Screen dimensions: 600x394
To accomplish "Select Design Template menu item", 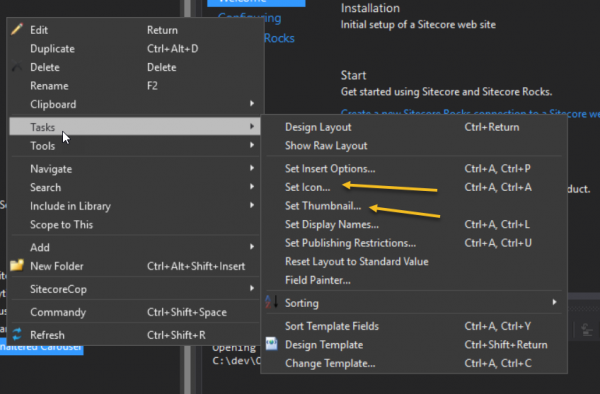I will [x=414, y=345].
